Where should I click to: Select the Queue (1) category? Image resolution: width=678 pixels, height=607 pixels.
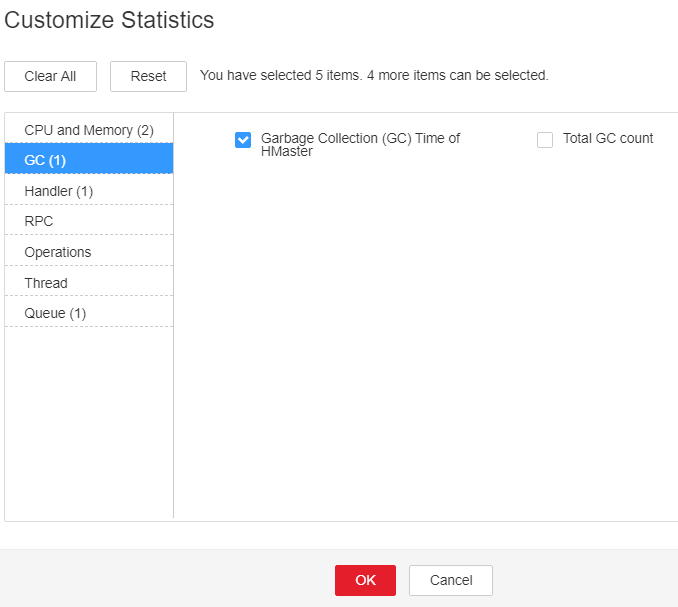(x=89, y=313)
